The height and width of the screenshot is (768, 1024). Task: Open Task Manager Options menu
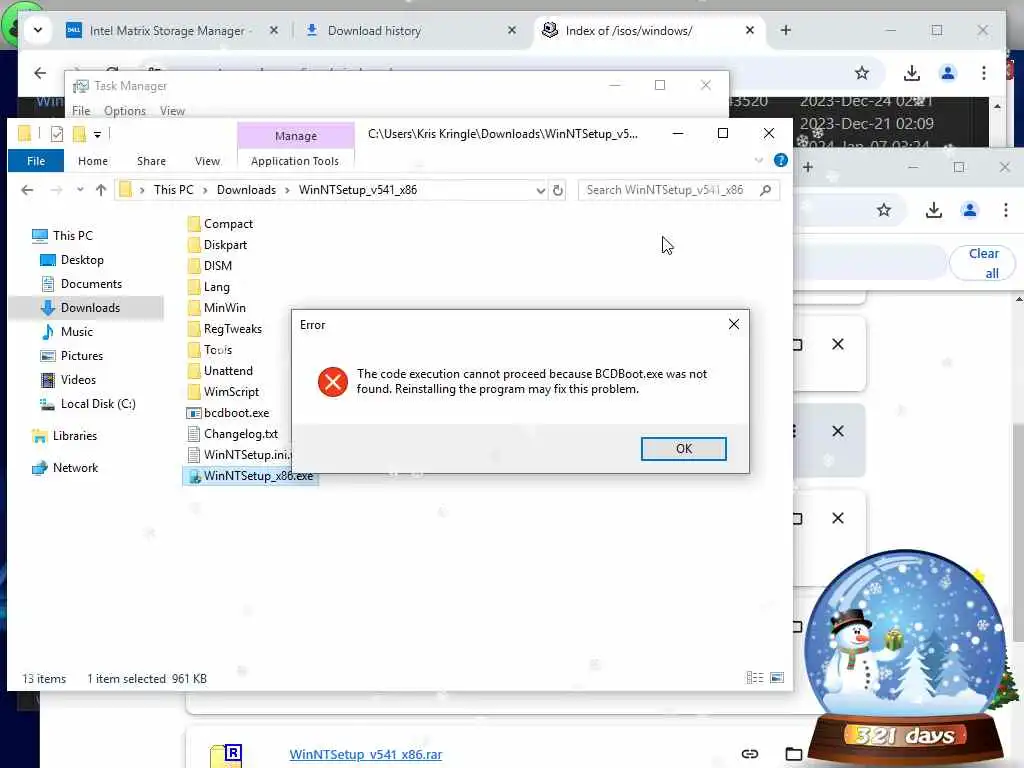[125, 111]
